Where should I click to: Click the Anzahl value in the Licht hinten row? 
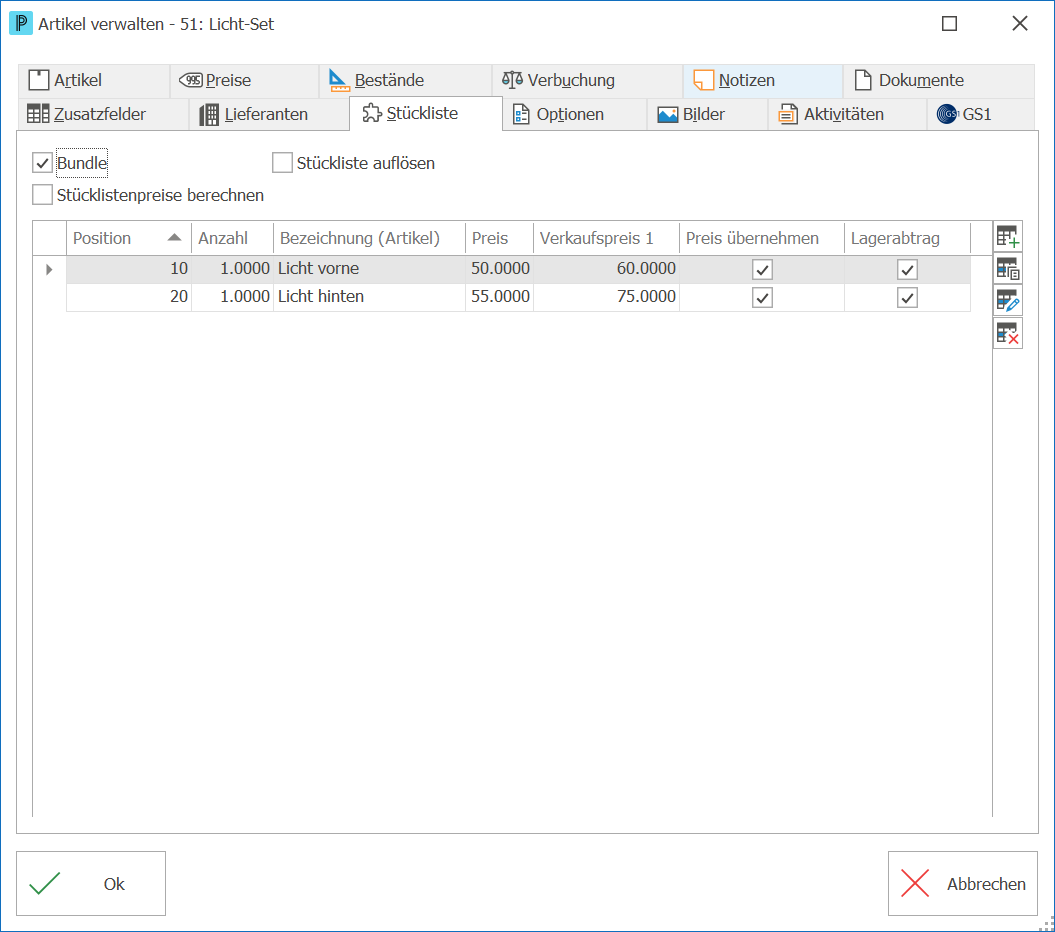tap(232, 297)
